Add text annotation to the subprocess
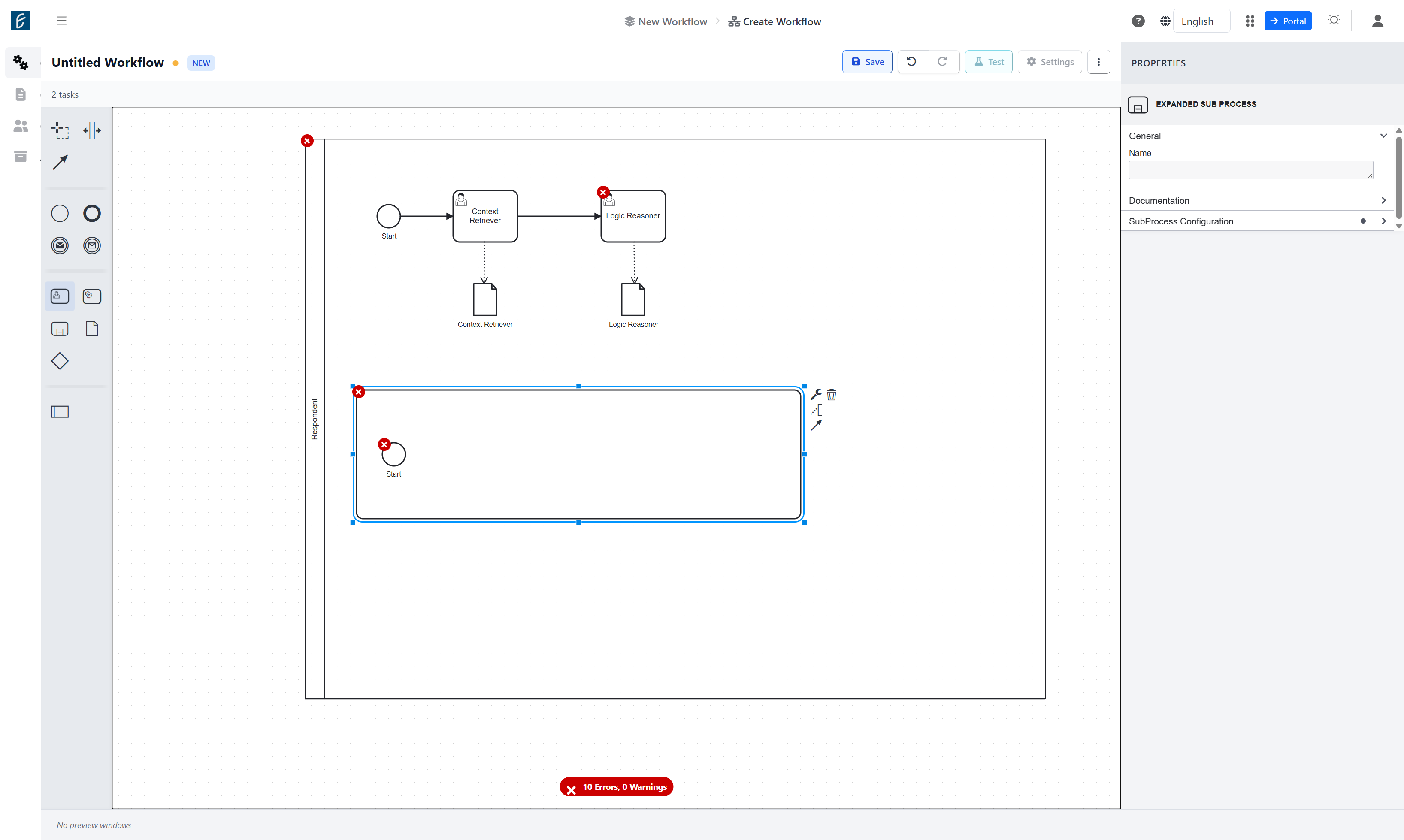This screenshot has width=1404, height=840. pyautogui.click(x=816, y=410)
